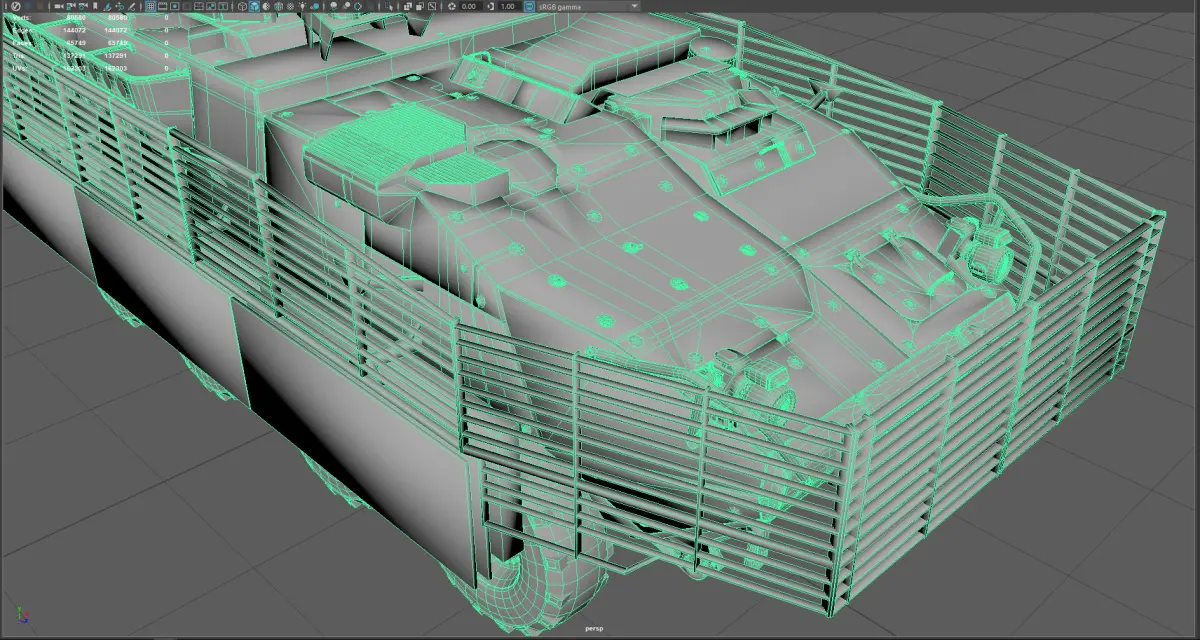Toggle the Motion Blur icon
The image size is (1200, 640).
[346, 6]
